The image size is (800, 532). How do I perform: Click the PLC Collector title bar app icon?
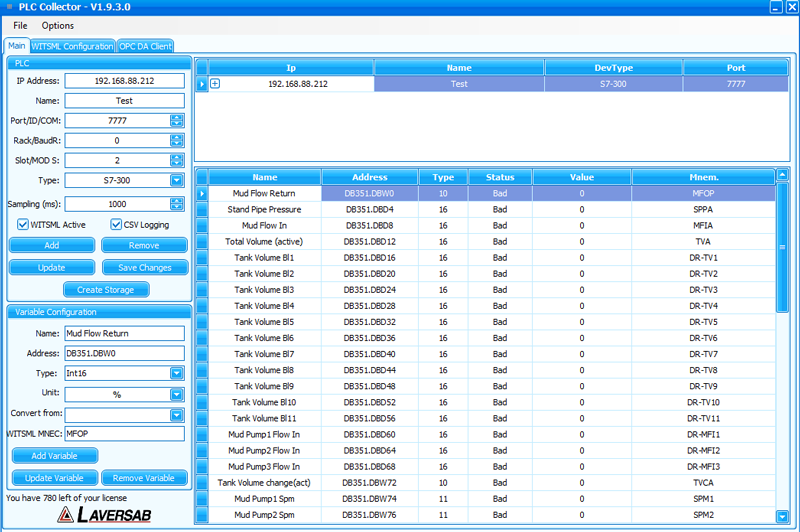tap(8, 6)
